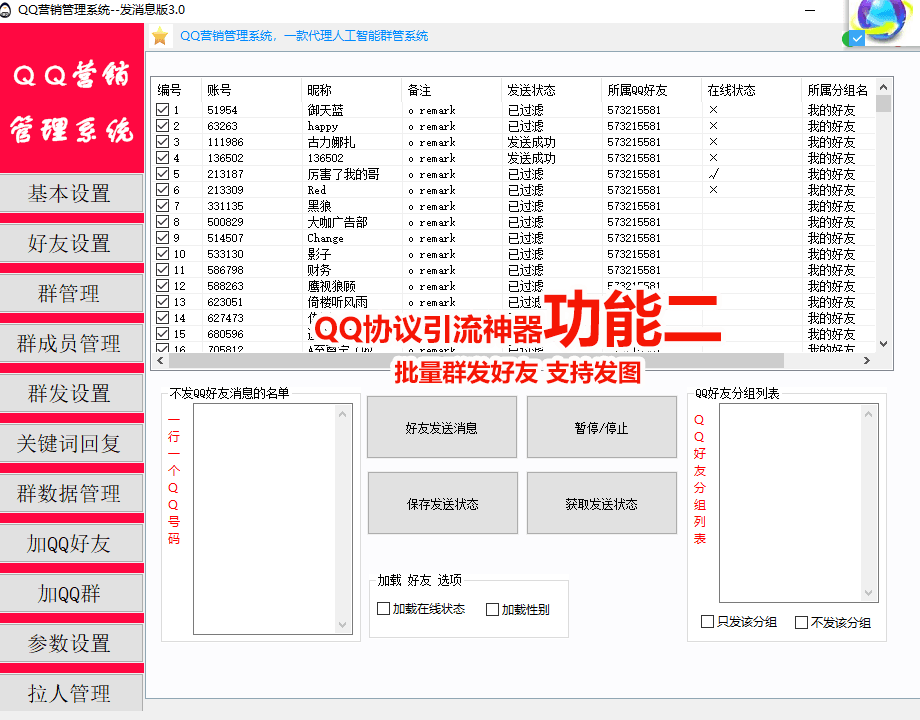Open 关键词回复 in the sidebar
Image resolution: width=920 pixels, height=720 pixels.
(x=70, y=443)
